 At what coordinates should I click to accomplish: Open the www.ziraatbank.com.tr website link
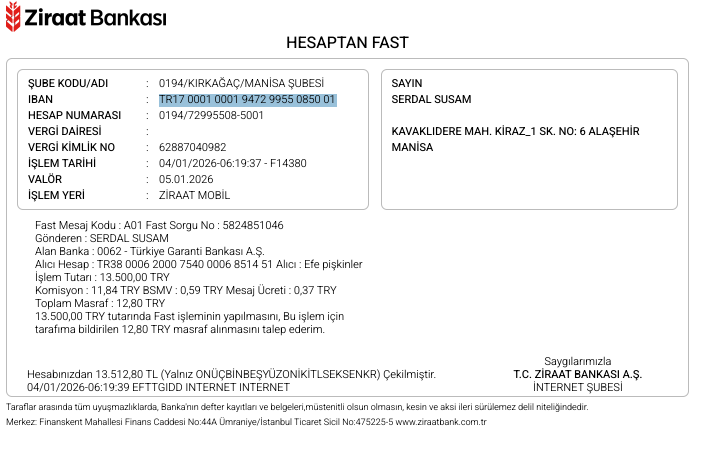(441, 422)
